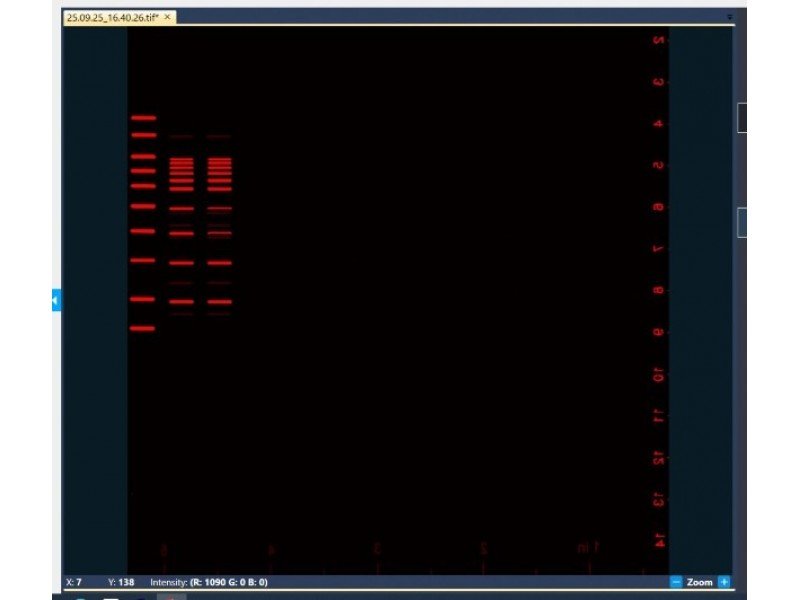The width and height of the screenshot is (800, 600).
Task: Click the upper box on right panel edge
Action: click(742, 118)
